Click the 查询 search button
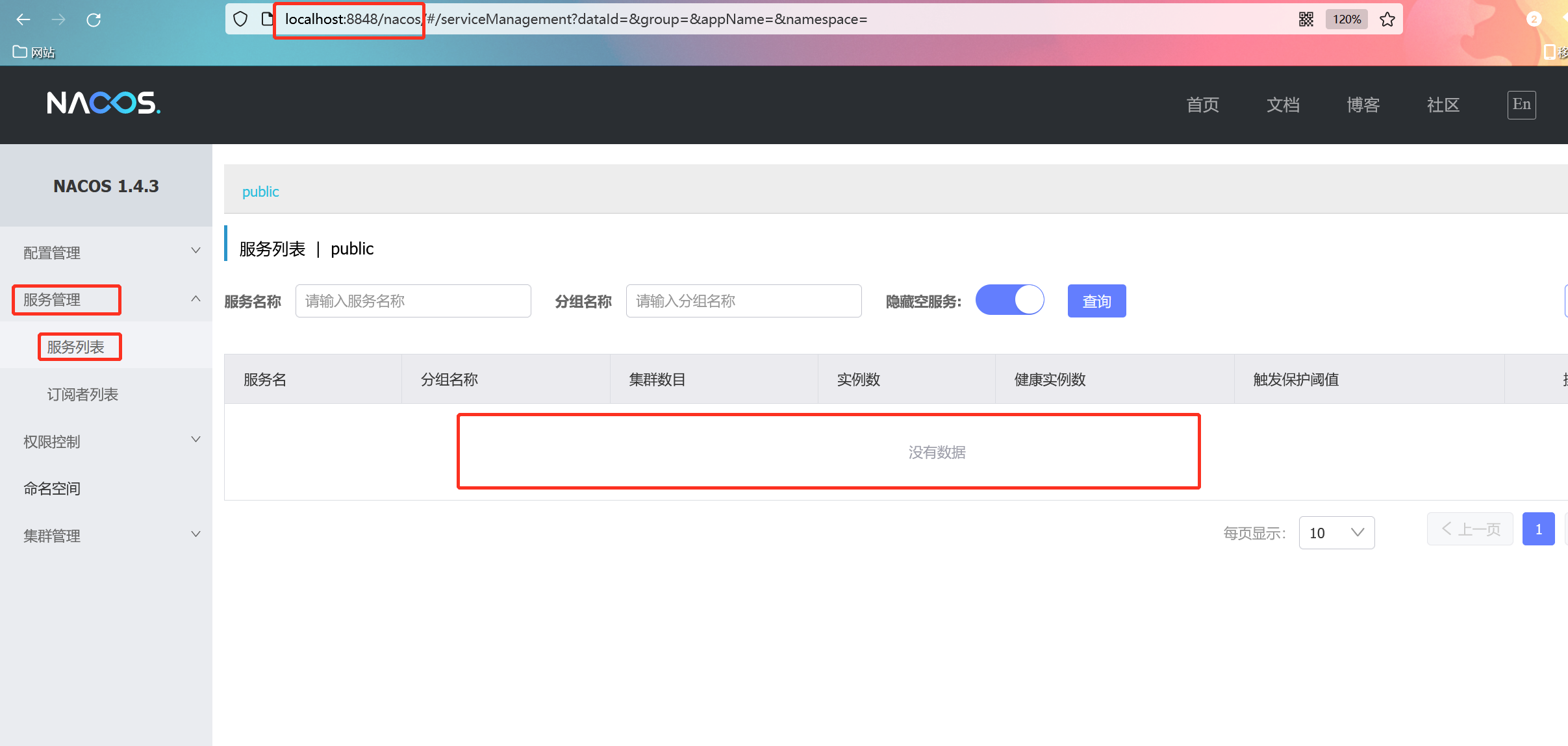The image size is (1568, 746). [x=1096, y=301]
